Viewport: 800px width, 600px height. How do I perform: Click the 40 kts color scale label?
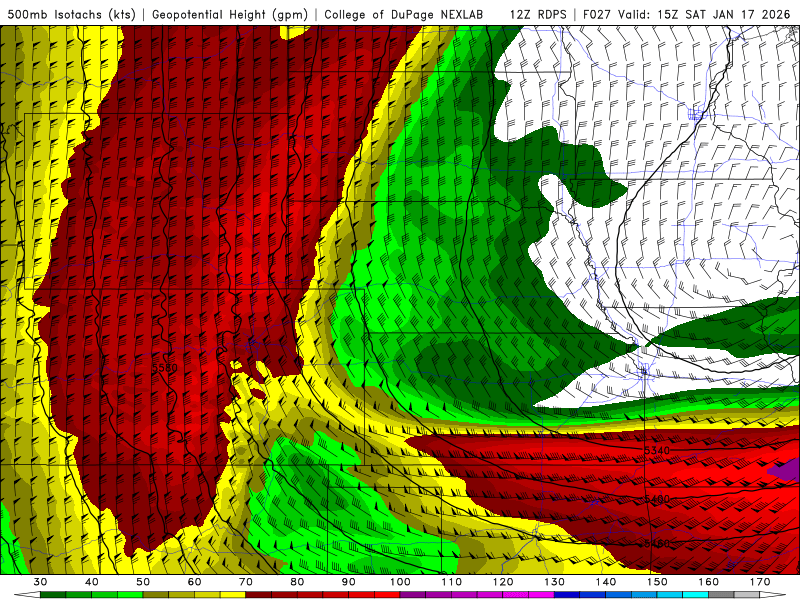click(x=92, y=582)
